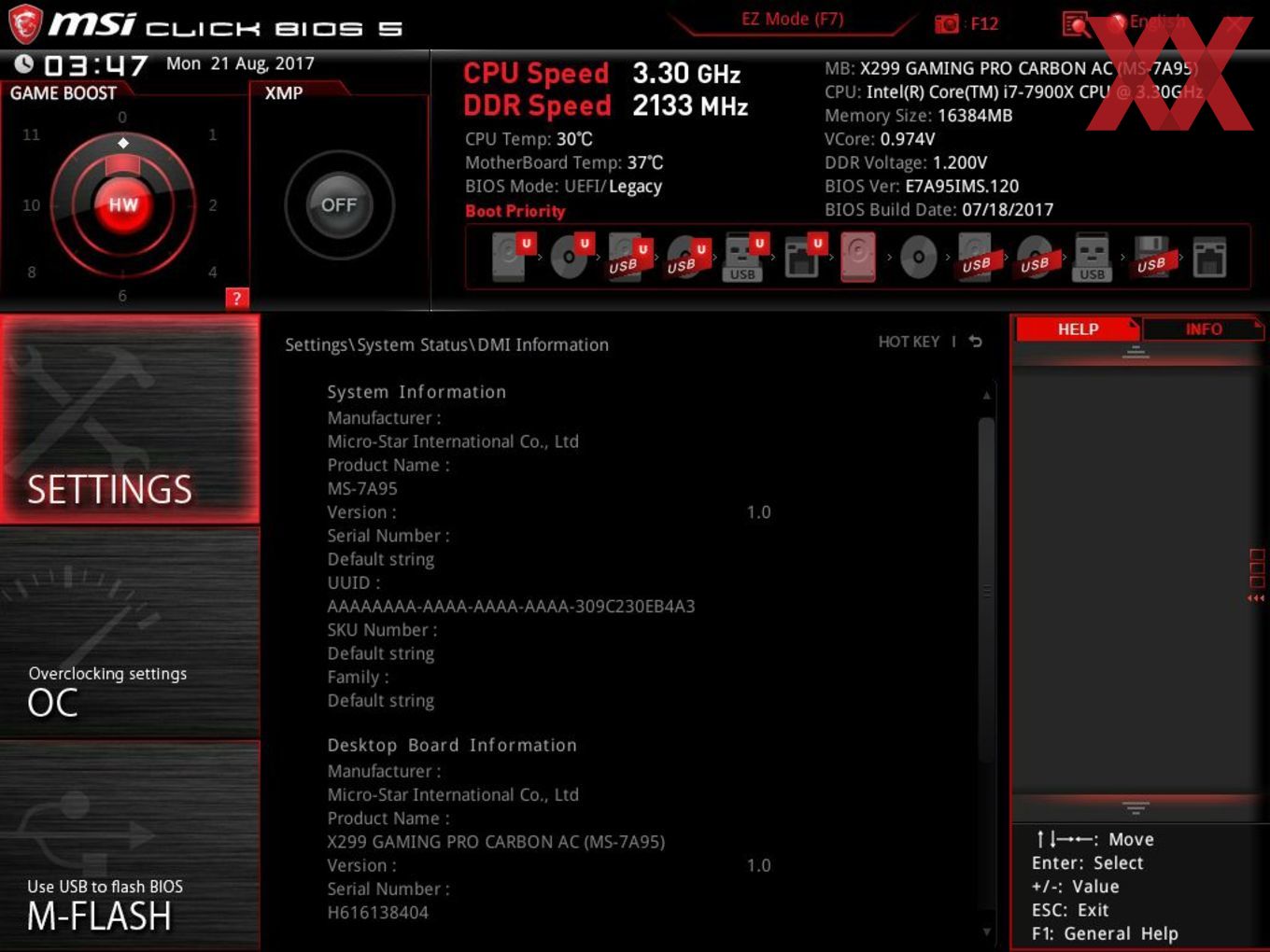The height and width of the screenshot is (952, 1270).
Task: Click the red side-panel handle on right edge
Action: pyautogui.click(x=1257, y=575)
